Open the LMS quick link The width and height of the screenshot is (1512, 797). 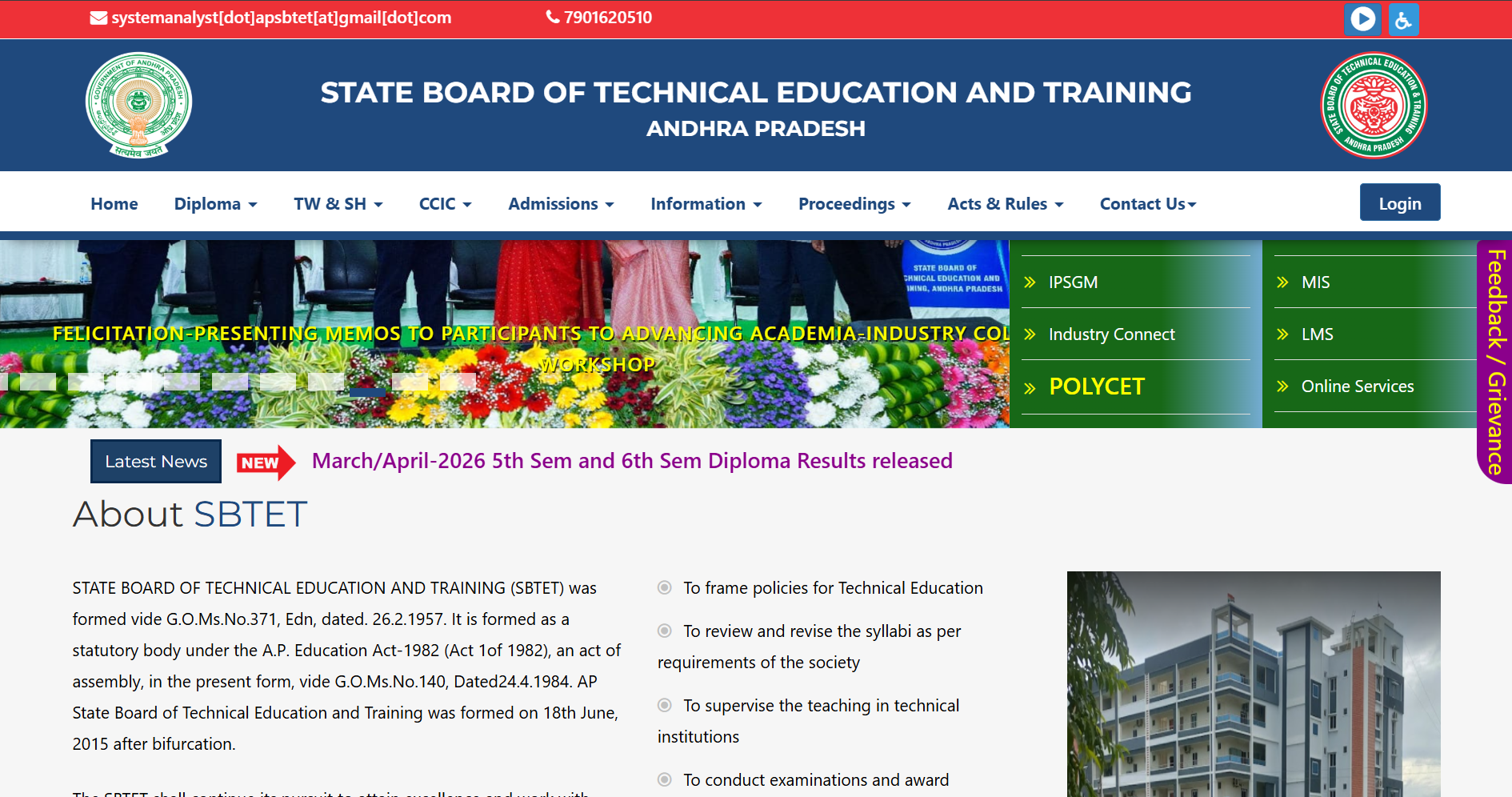tap(1317, 334)
